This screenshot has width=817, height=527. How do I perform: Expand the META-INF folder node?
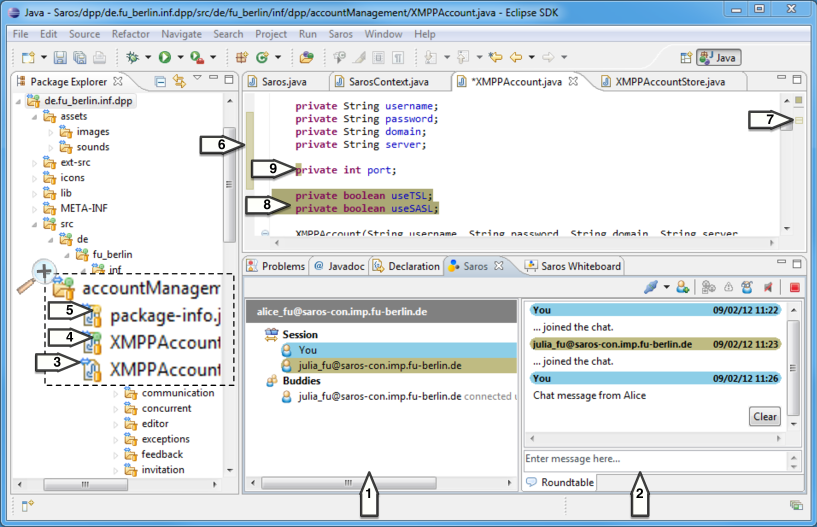point(35,208)
